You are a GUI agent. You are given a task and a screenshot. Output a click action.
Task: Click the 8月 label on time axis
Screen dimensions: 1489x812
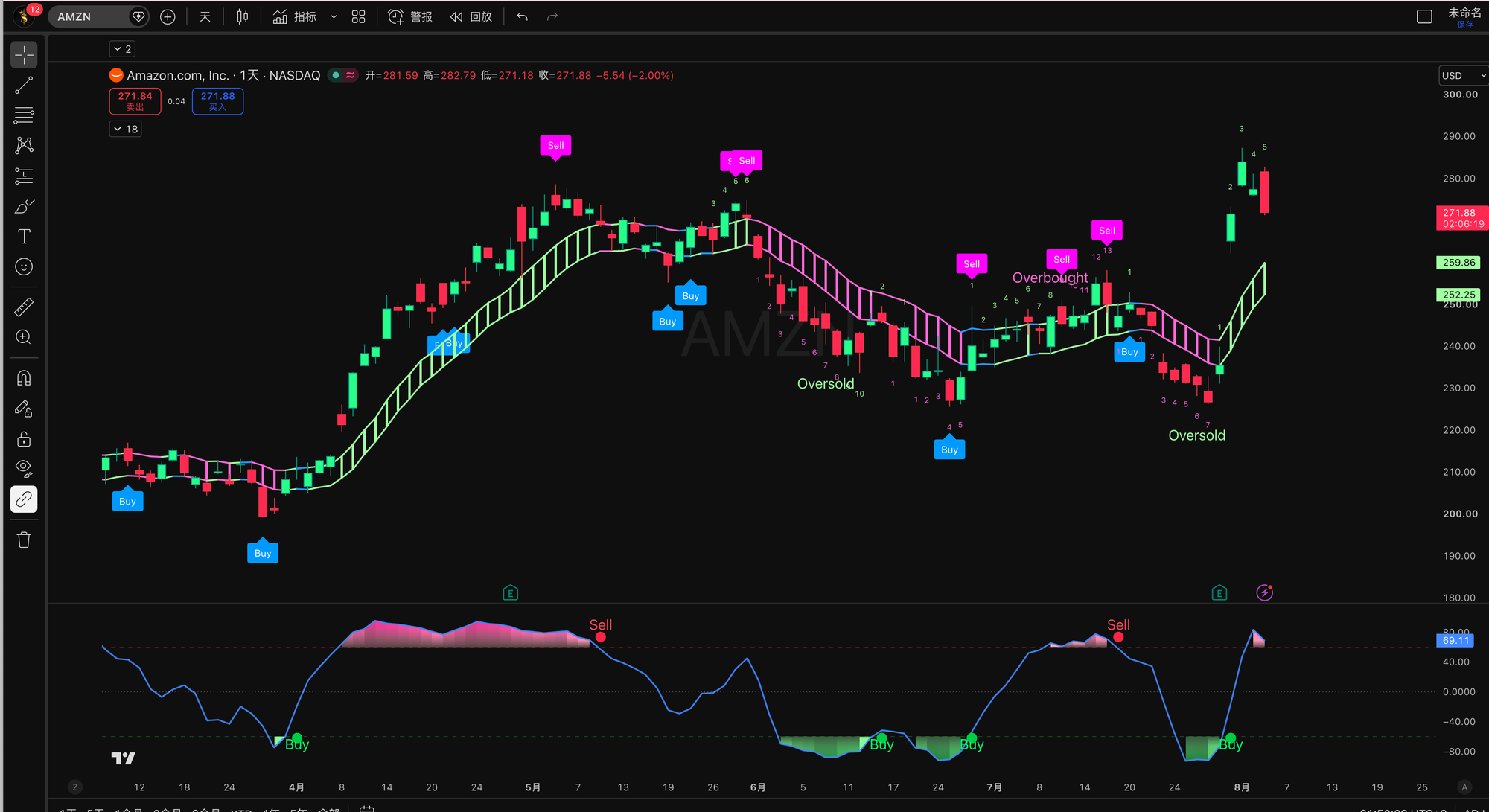pyautogui.click(x=1241, y=787)
